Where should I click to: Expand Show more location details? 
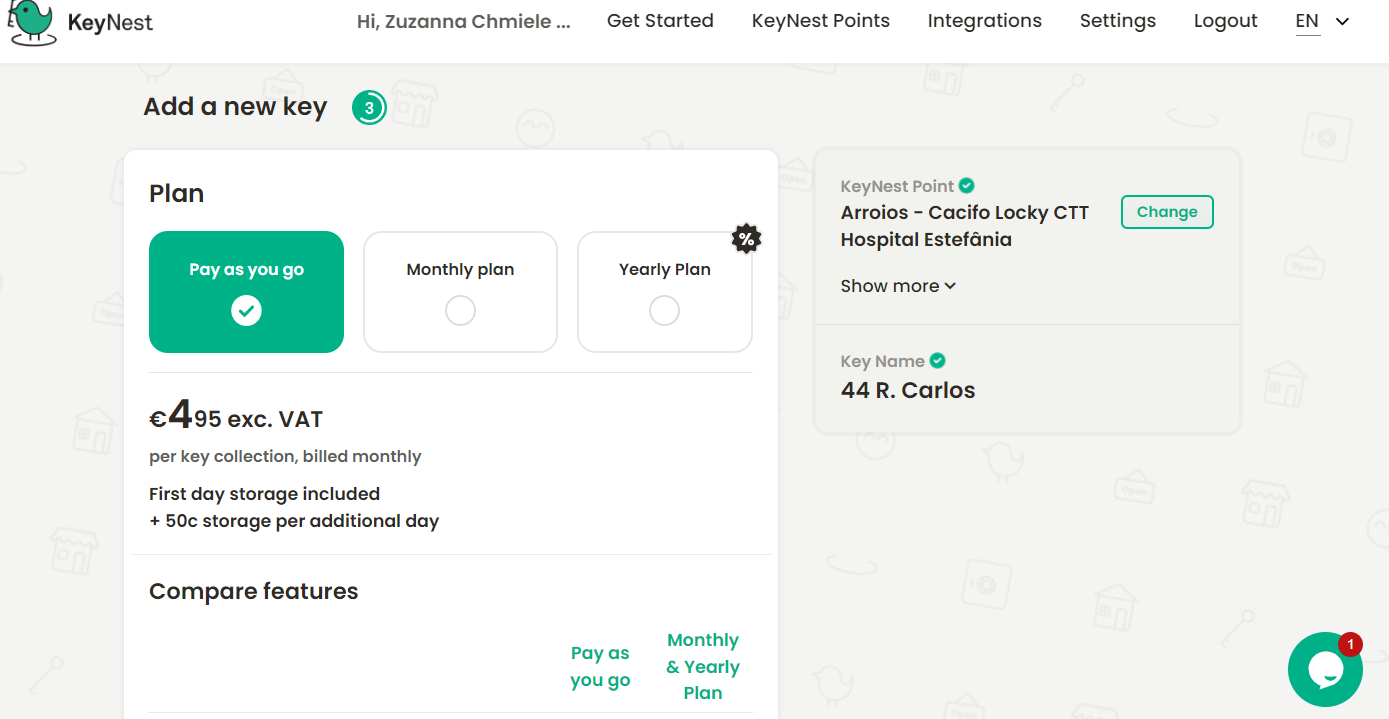tap(898, 286)
